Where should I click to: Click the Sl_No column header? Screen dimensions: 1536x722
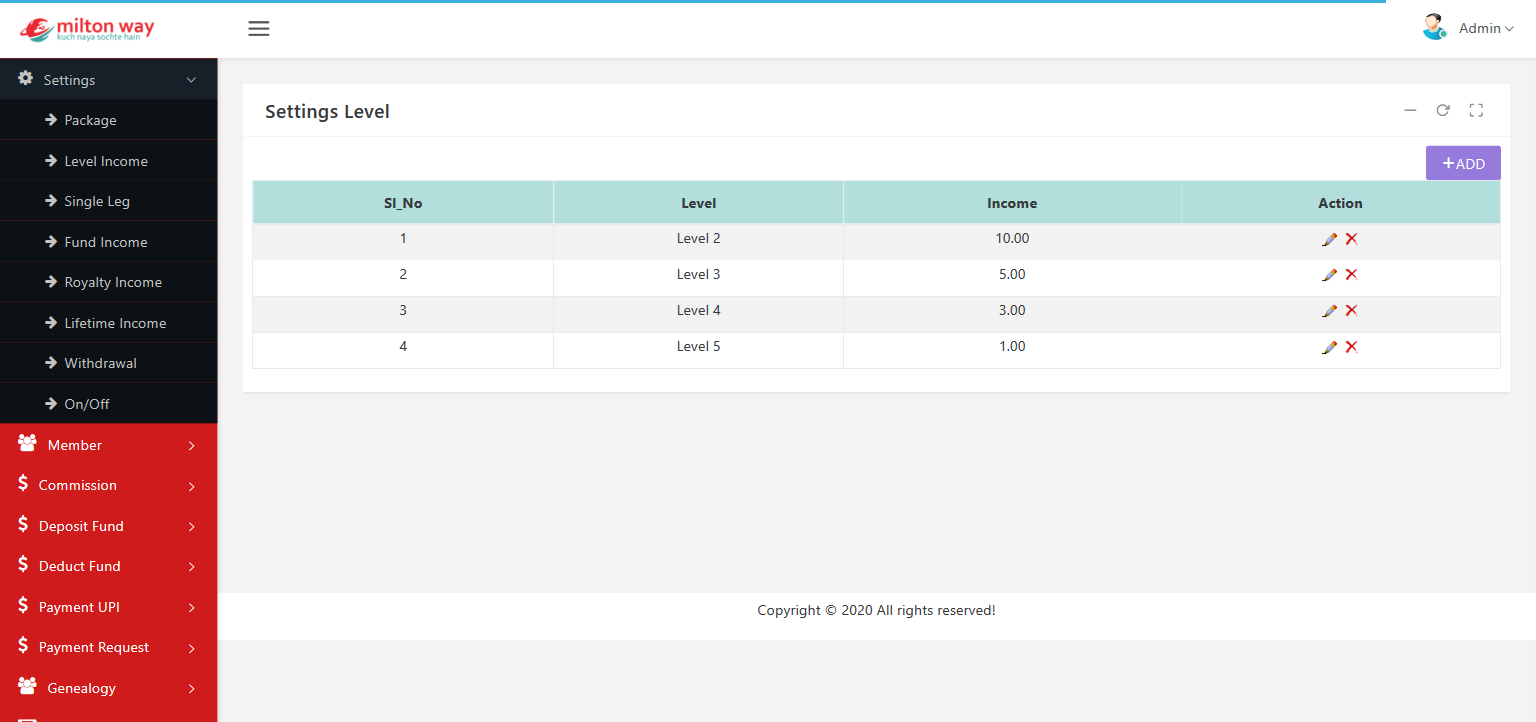(403, 203)
